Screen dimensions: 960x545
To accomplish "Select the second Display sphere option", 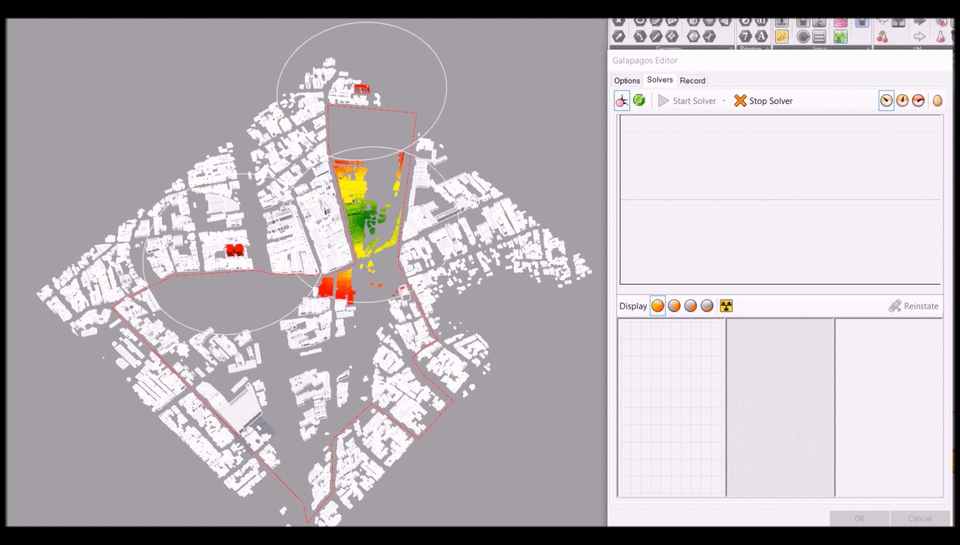I will [x=674, y=306].
